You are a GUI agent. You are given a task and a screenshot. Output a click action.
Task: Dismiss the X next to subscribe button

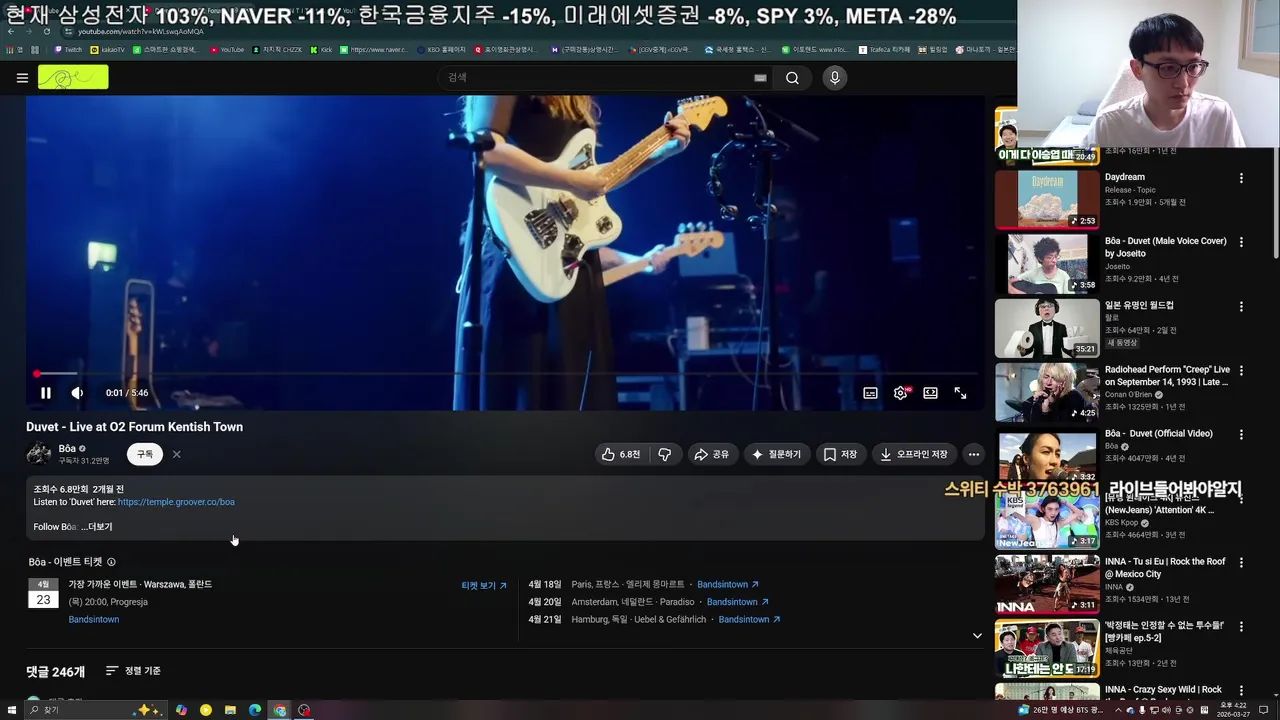[176, 454]
